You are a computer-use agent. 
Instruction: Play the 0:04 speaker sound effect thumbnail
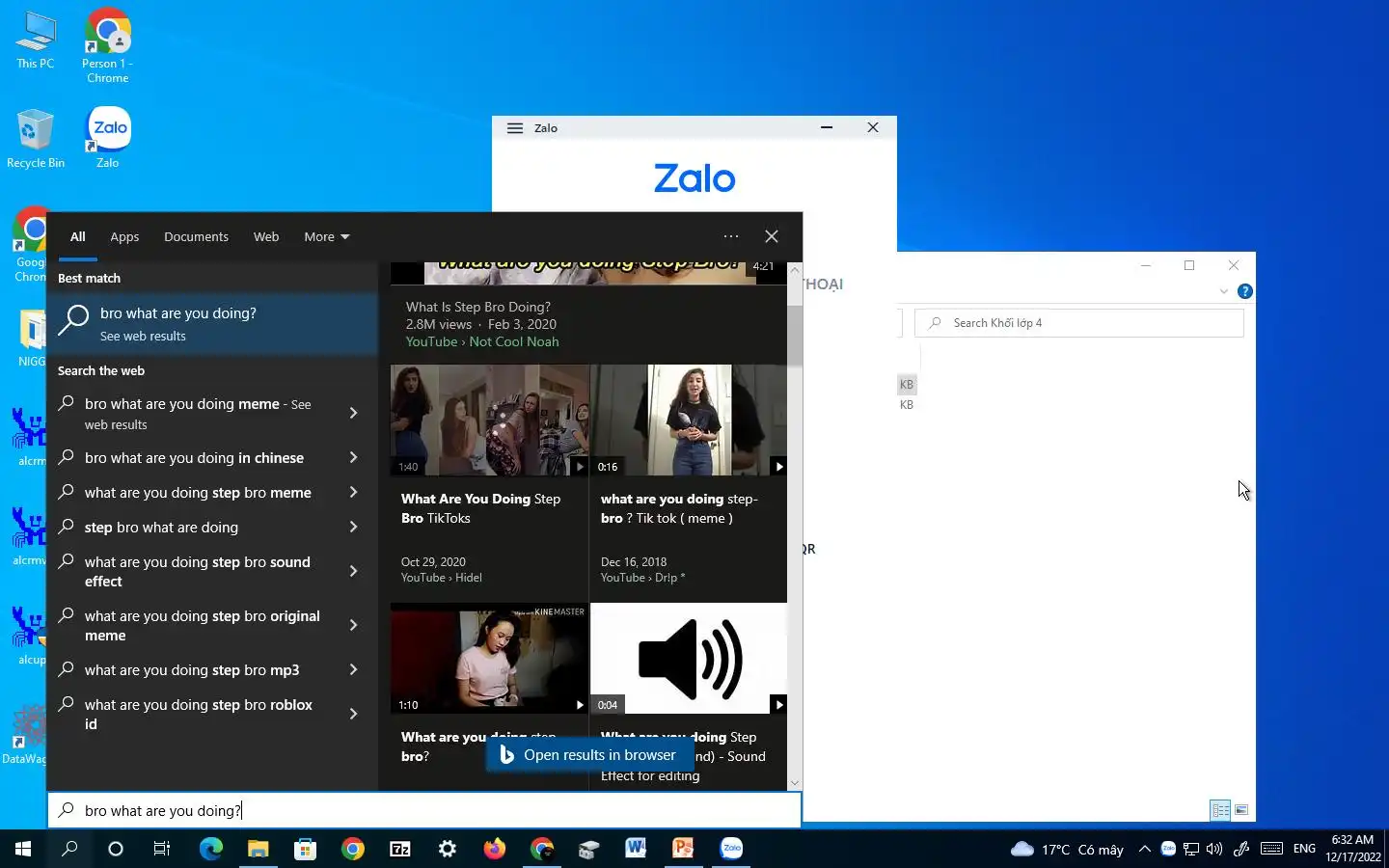(689, 658)
